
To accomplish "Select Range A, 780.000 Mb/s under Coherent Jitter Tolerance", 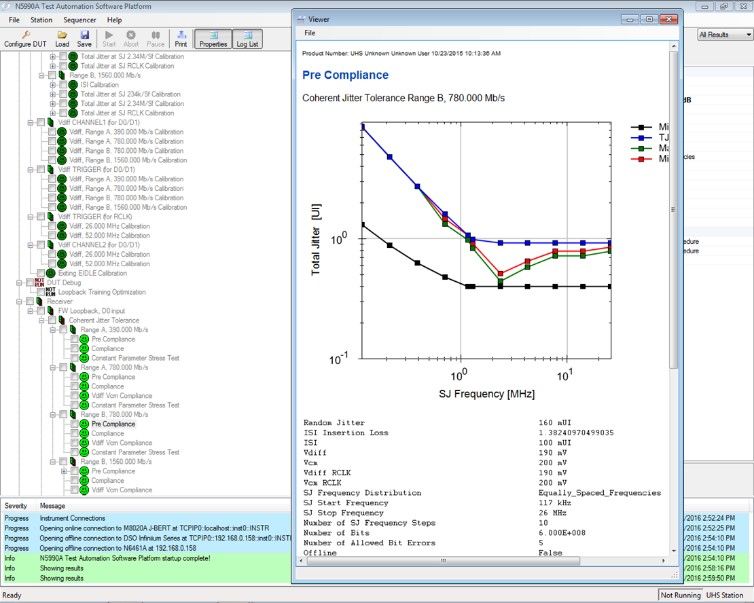I will 114,367.
